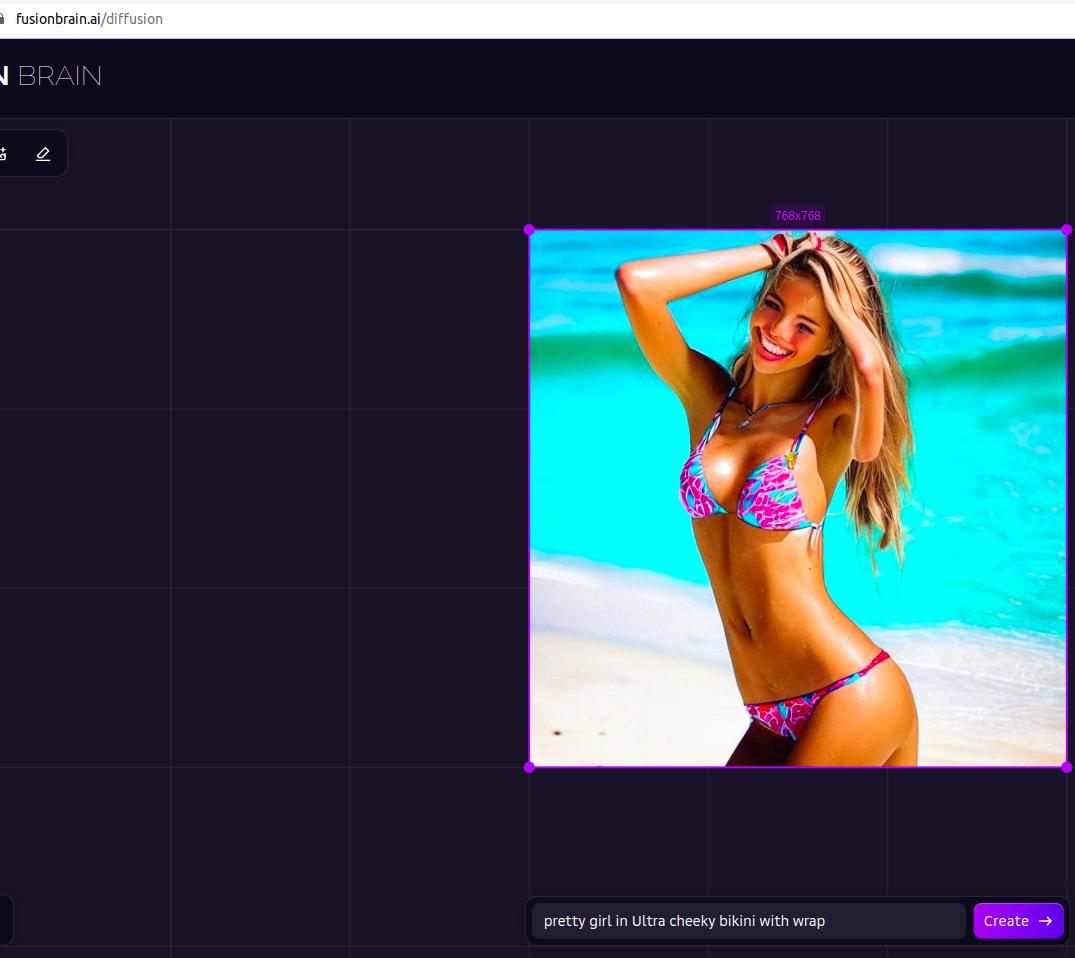
Task: Click the 768x768 size label
Action: point(797,216)
